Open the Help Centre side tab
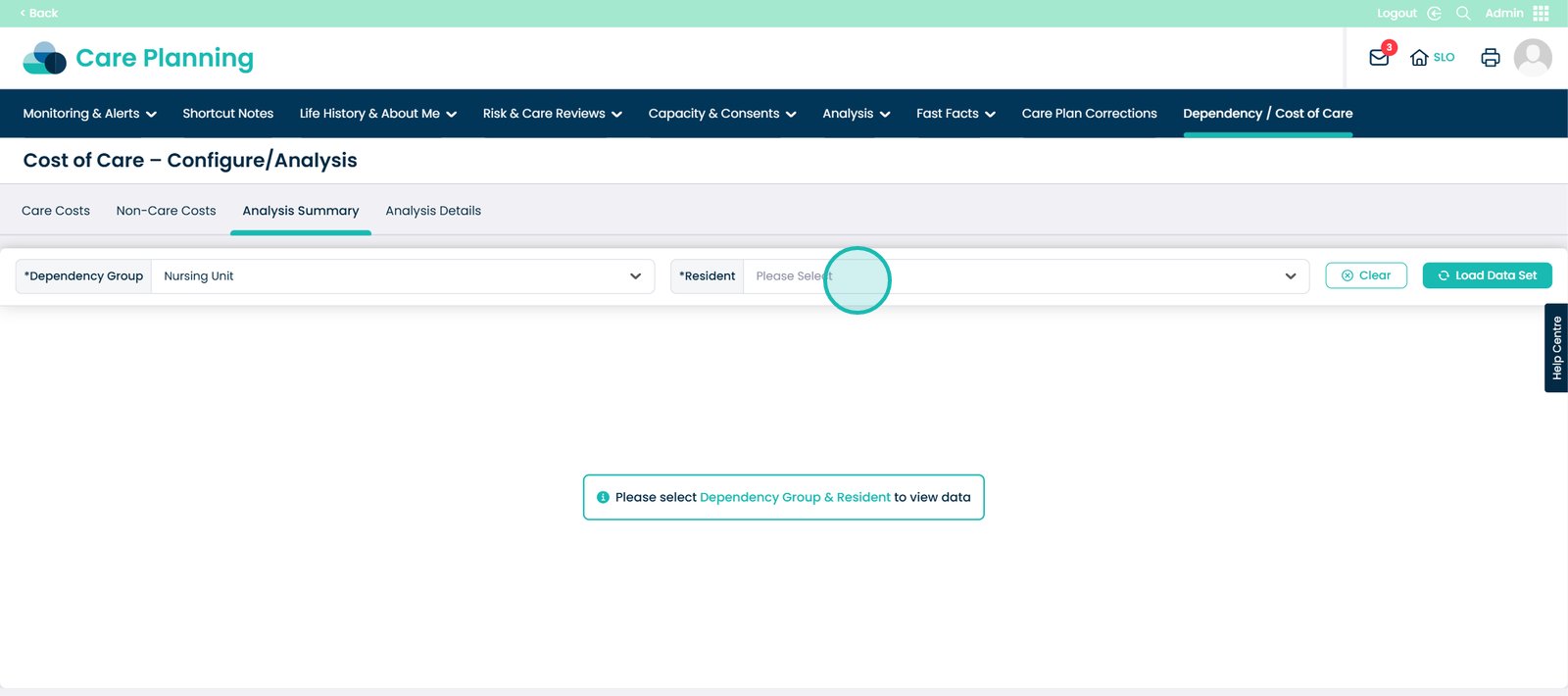 (x=1555, y=348)
